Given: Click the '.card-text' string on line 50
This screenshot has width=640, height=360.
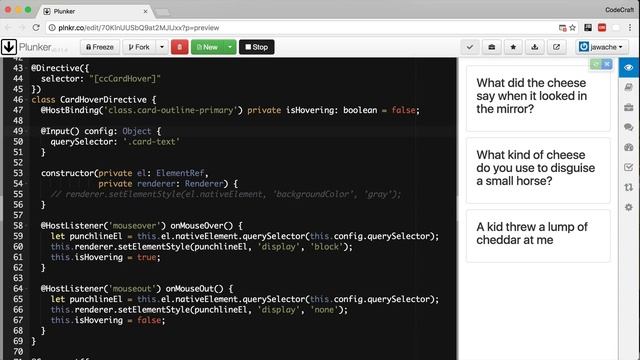Looking at the screenshot, I should click(x=151, y=142).
